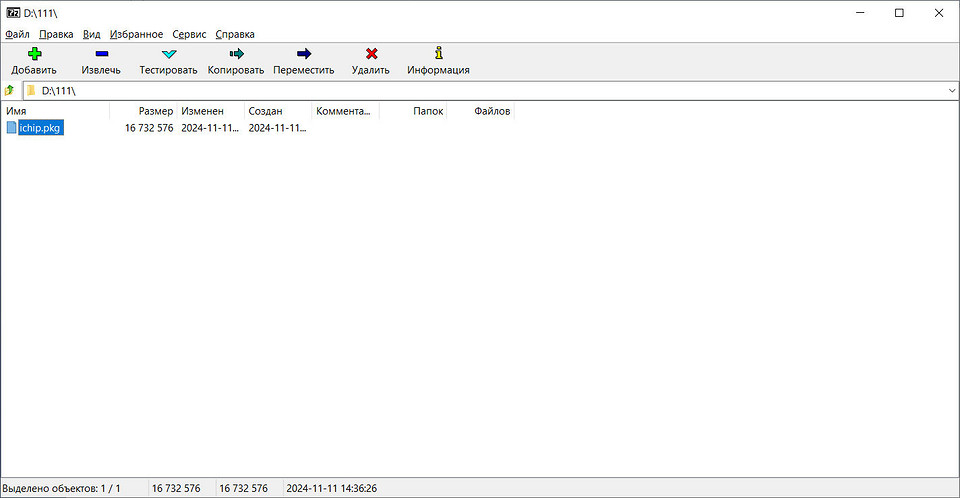Click the green plus Добавить icon

[x=34, y=54]
